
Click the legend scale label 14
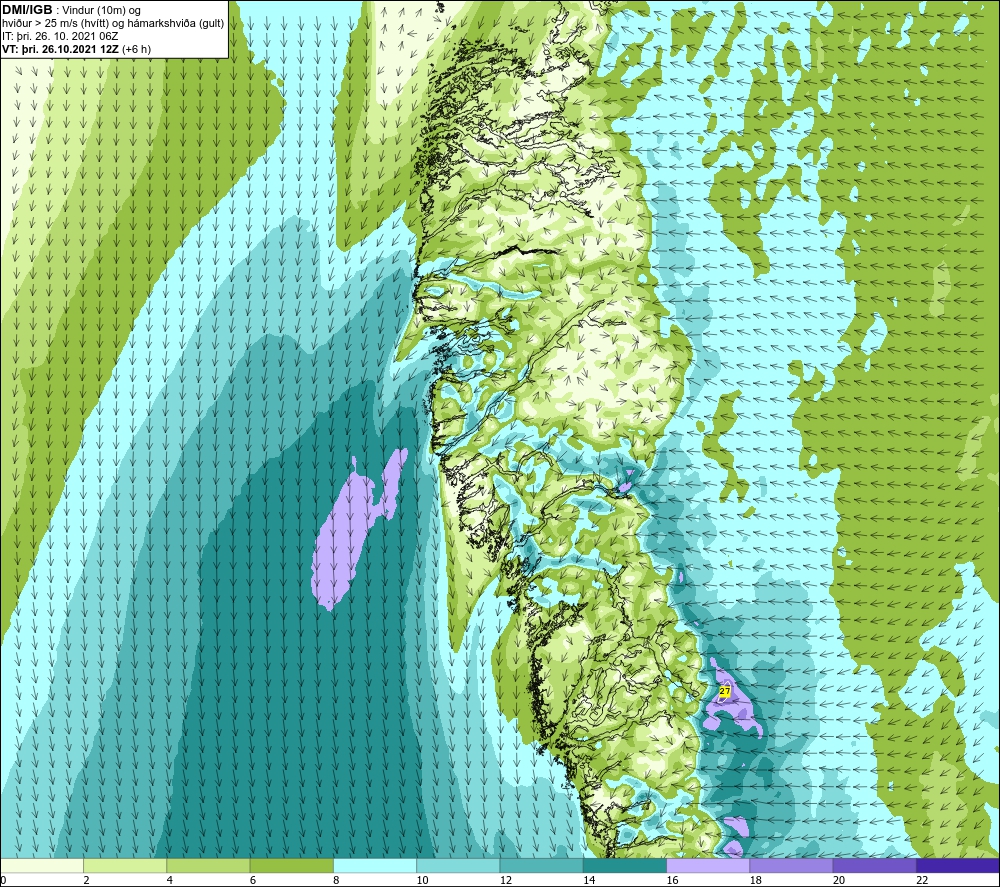click(589, 880)
